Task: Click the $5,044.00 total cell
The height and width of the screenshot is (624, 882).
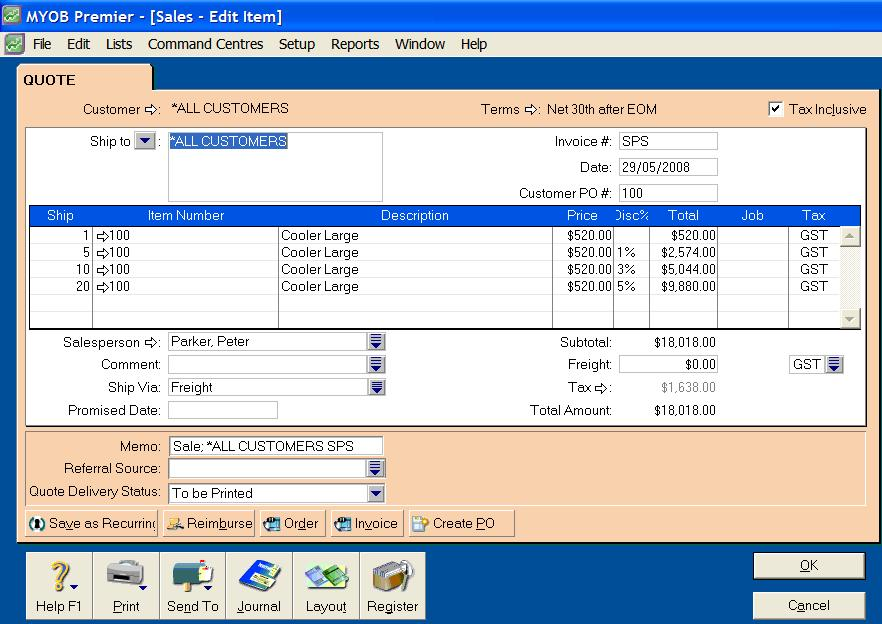Action: coord(683,270)
